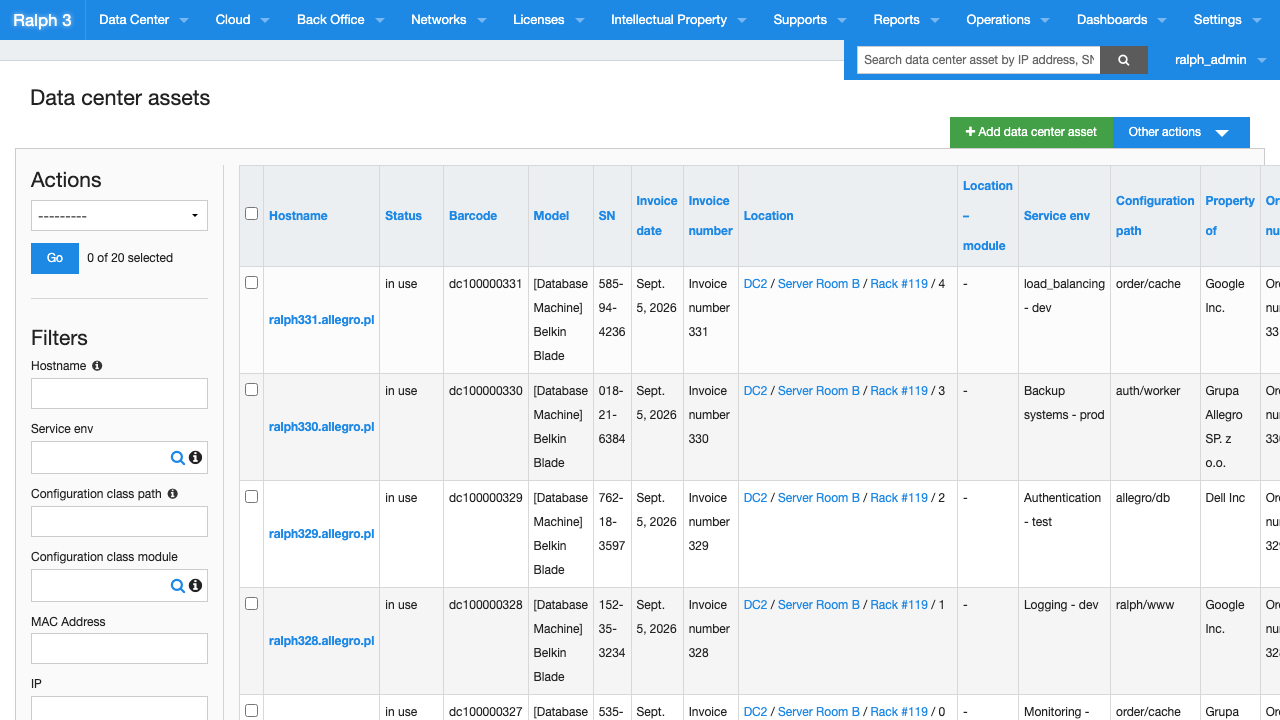Click info icon beside Service env filter
The image size is (1280, 720).
tap(196, 457)
